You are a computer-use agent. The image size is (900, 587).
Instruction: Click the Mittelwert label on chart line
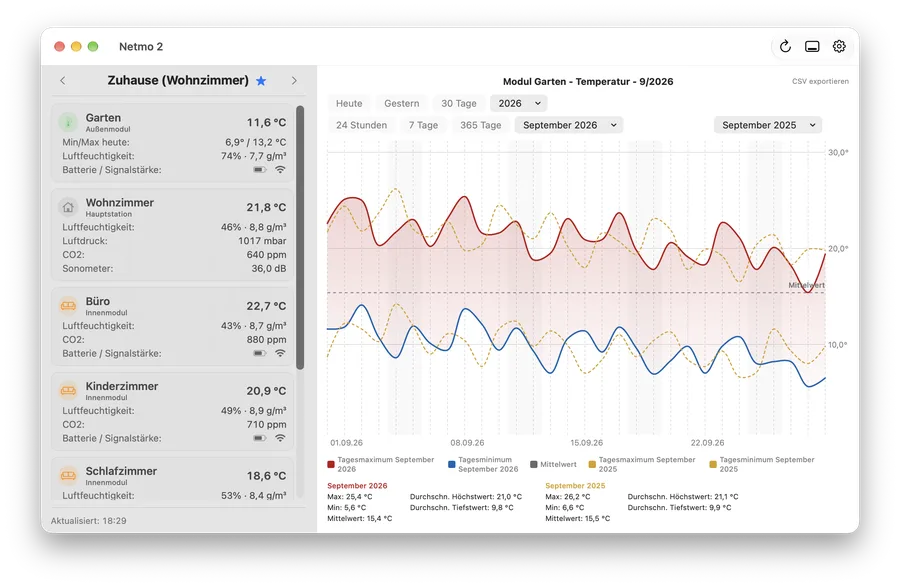(806, 285)
